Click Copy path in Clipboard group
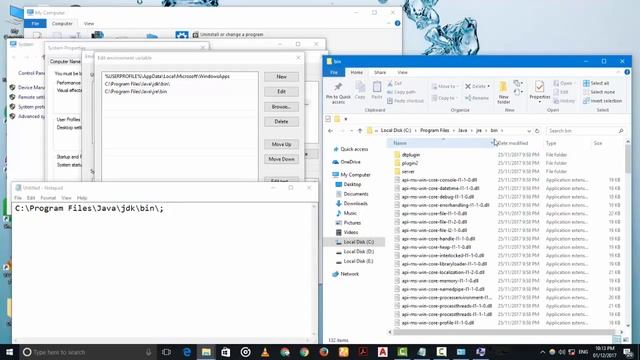Screen dimensions: 640x360 pos(401,92)
